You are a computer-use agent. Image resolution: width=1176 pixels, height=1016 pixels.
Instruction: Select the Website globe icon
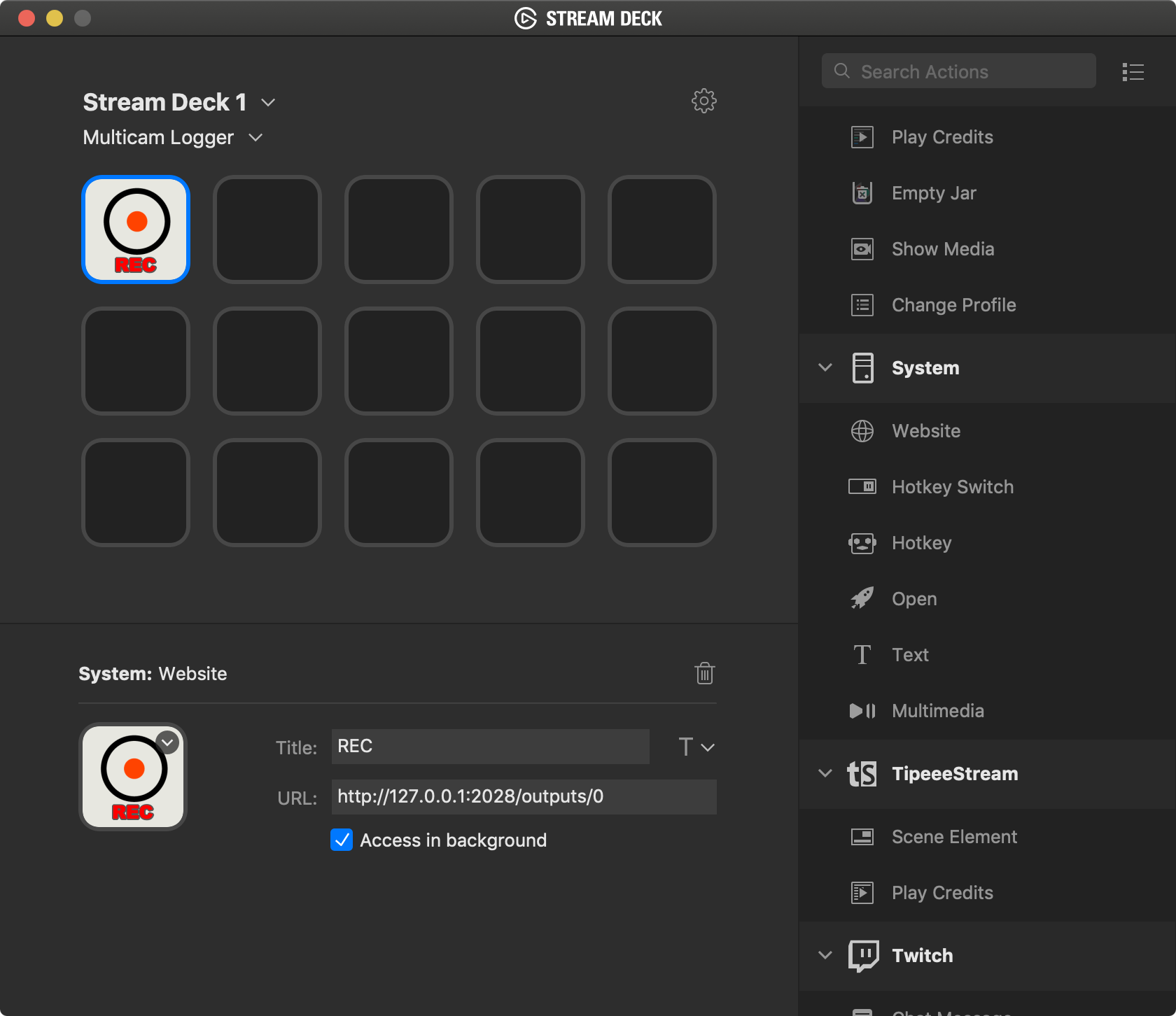[862, 431]
